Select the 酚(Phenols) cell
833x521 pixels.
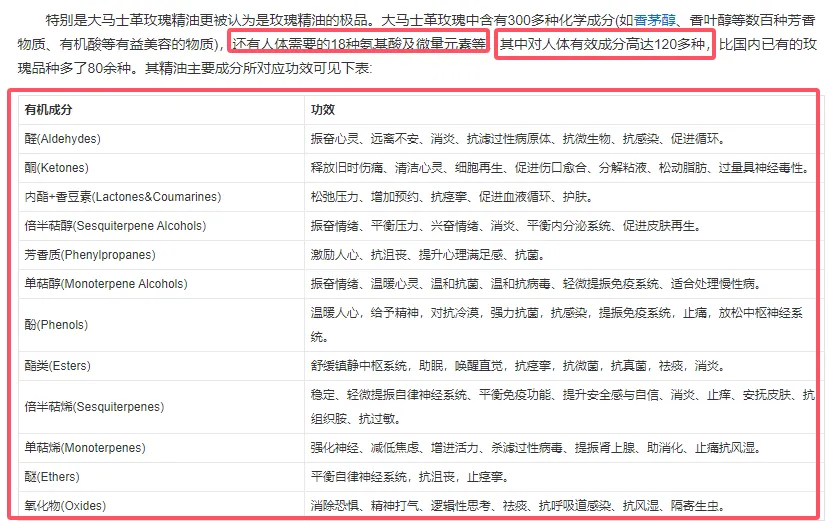162,325
